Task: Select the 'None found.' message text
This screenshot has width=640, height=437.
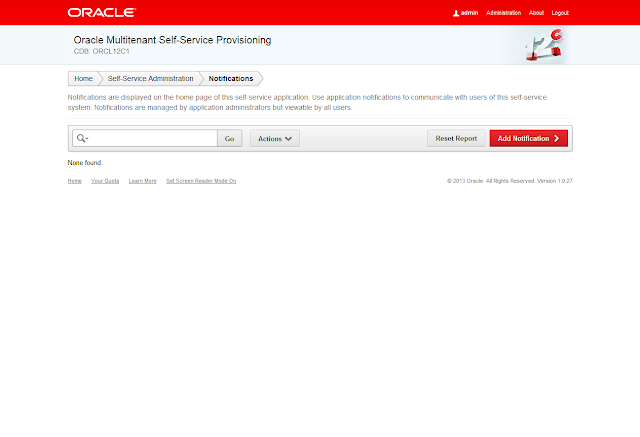Action: [85, 162]
